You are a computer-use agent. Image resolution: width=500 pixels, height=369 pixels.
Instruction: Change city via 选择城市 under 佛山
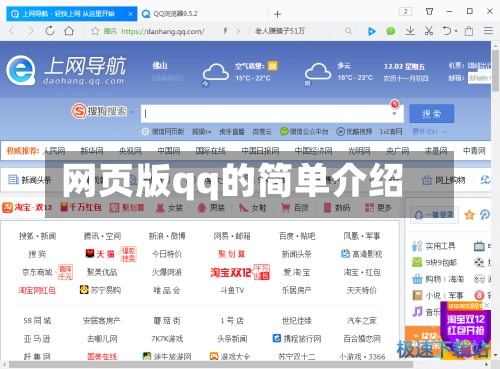(x=167, y=78)
